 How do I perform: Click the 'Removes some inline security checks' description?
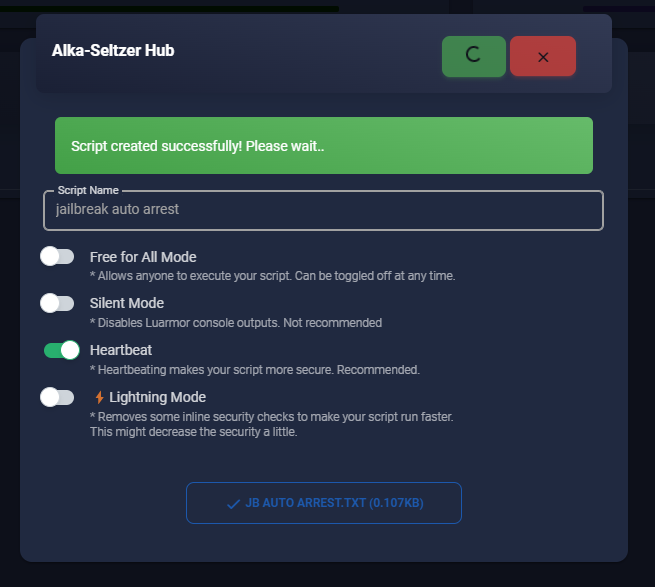(272, 424)
